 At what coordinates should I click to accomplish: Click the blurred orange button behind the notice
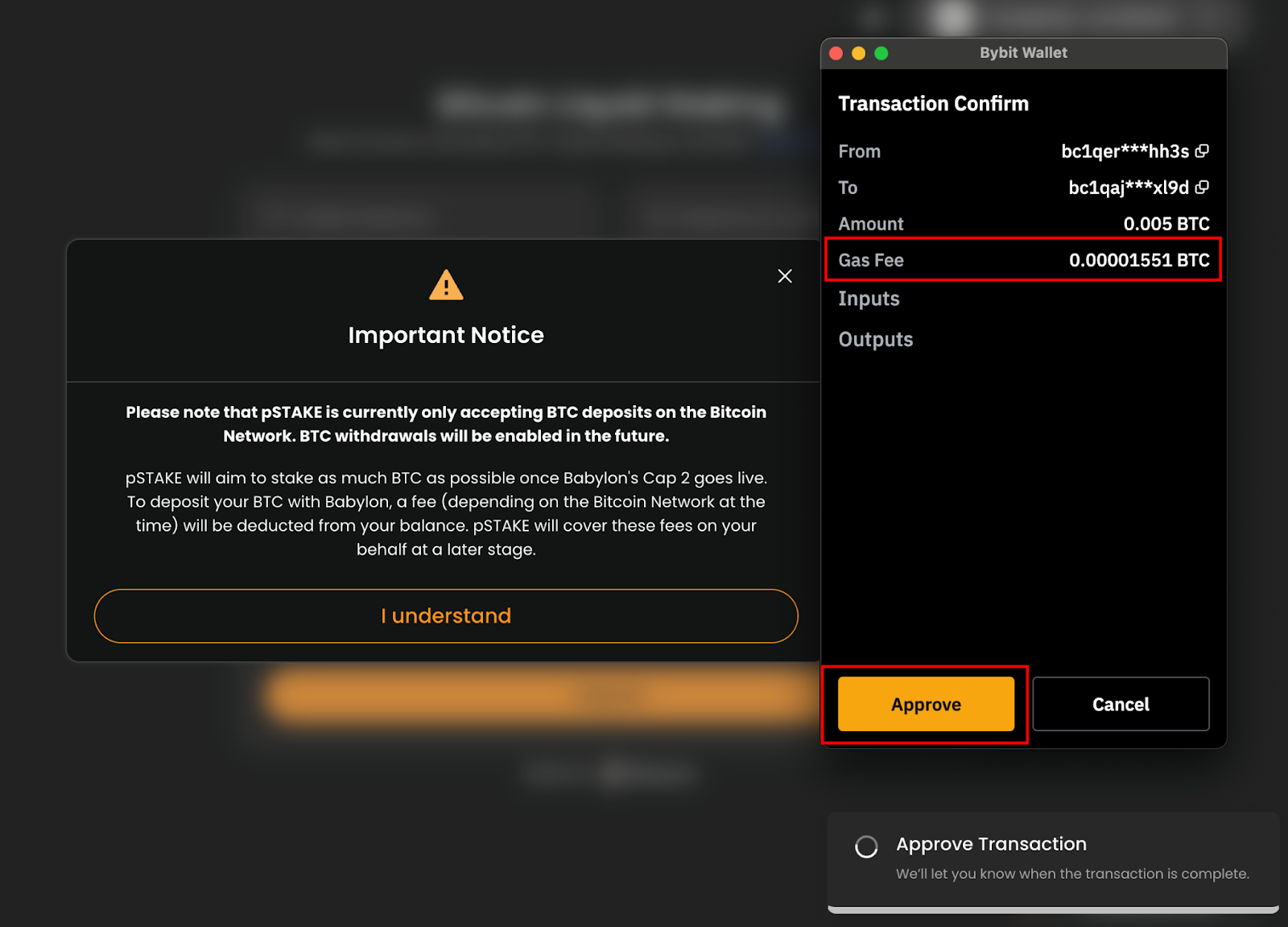click(x=539, y=695)
